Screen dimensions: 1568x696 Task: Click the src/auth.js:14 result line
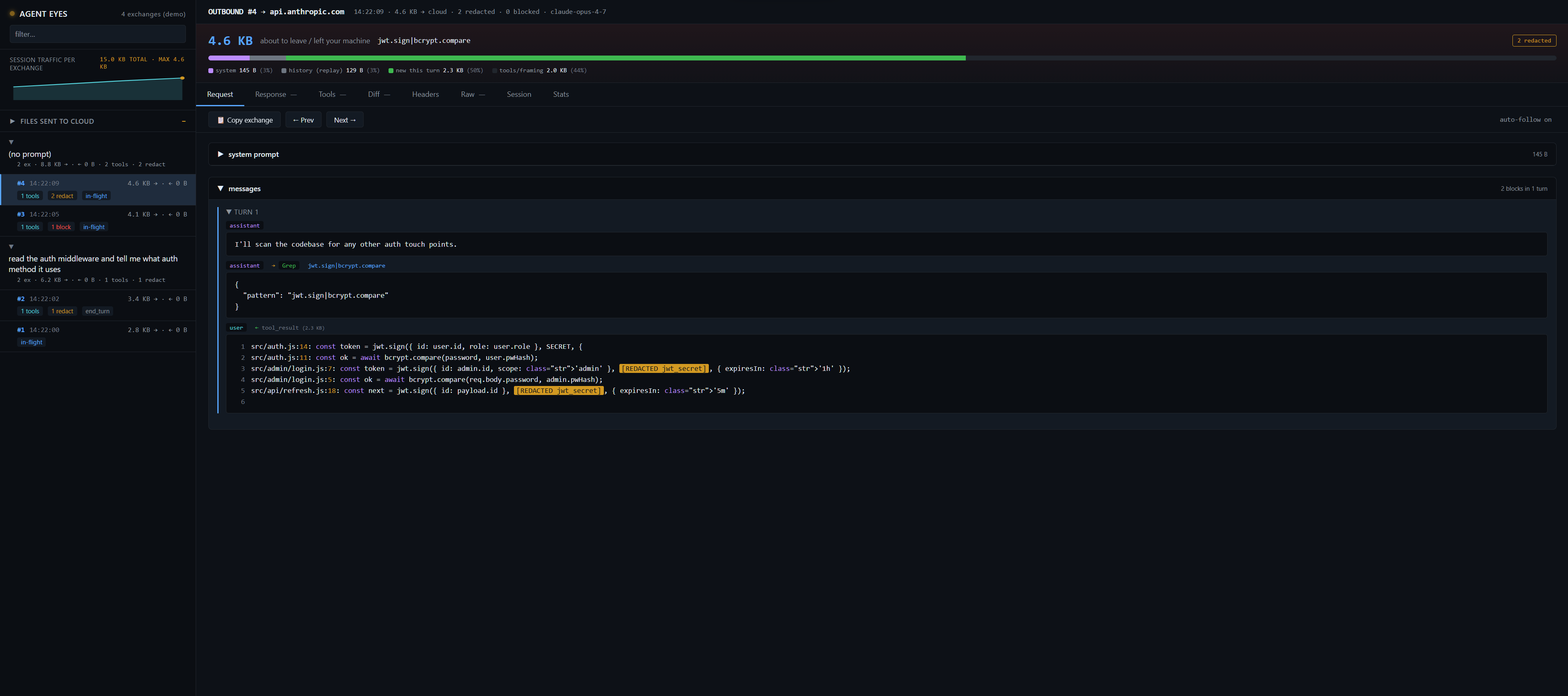tap(416, 347)
